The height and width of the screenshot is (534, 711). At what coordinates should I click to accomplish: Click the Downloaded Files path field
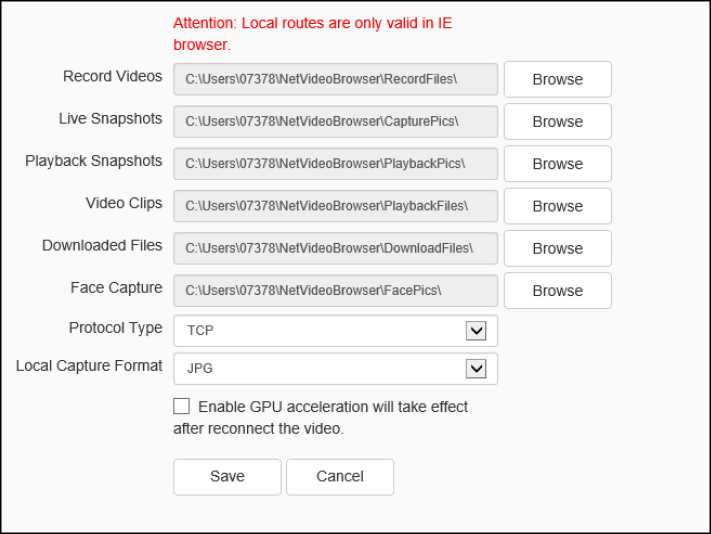(x=335, y=248)
